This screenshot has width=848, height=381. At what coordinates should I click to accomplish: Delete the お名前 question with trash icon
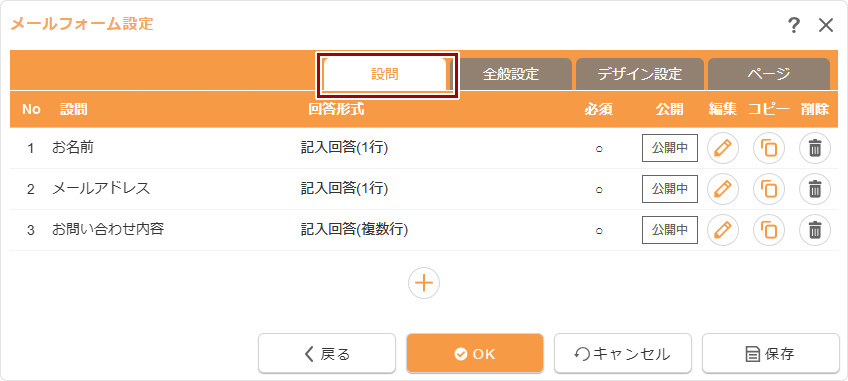[815, 148]
